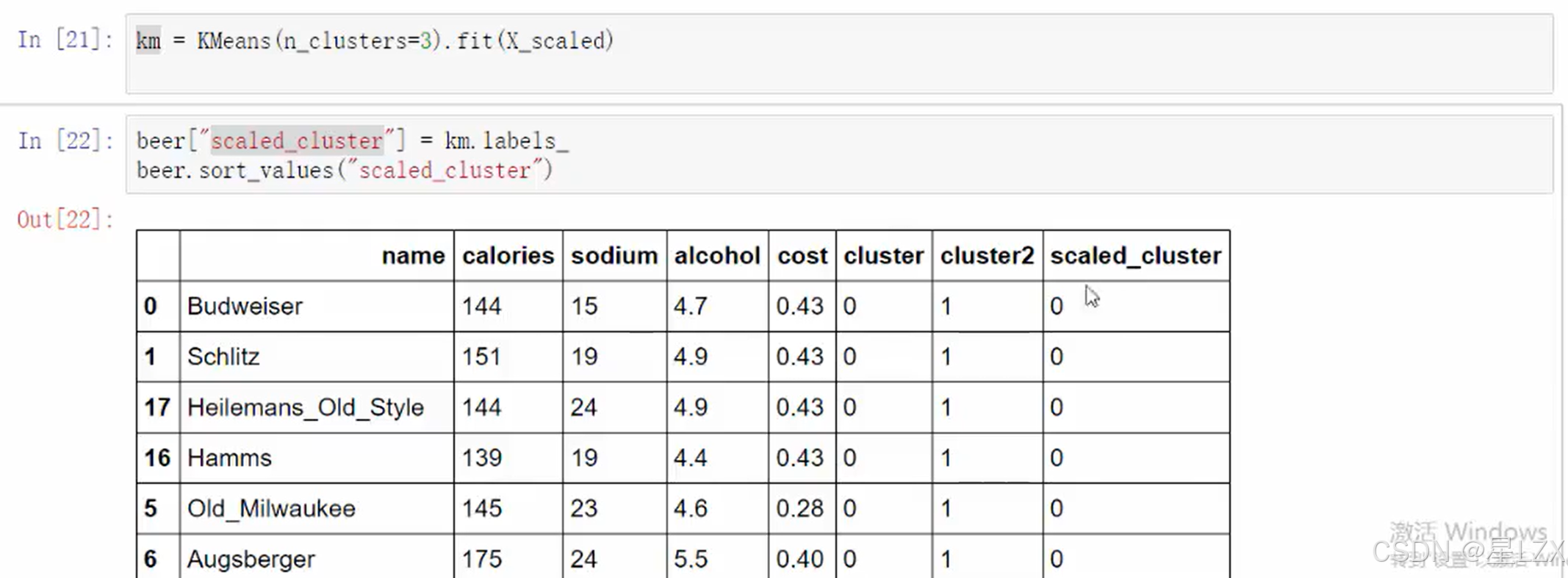The width and height of the screenshot is (1568, 578).
Task: Click the 'alcohol' column header
Action: pos(717,256)
